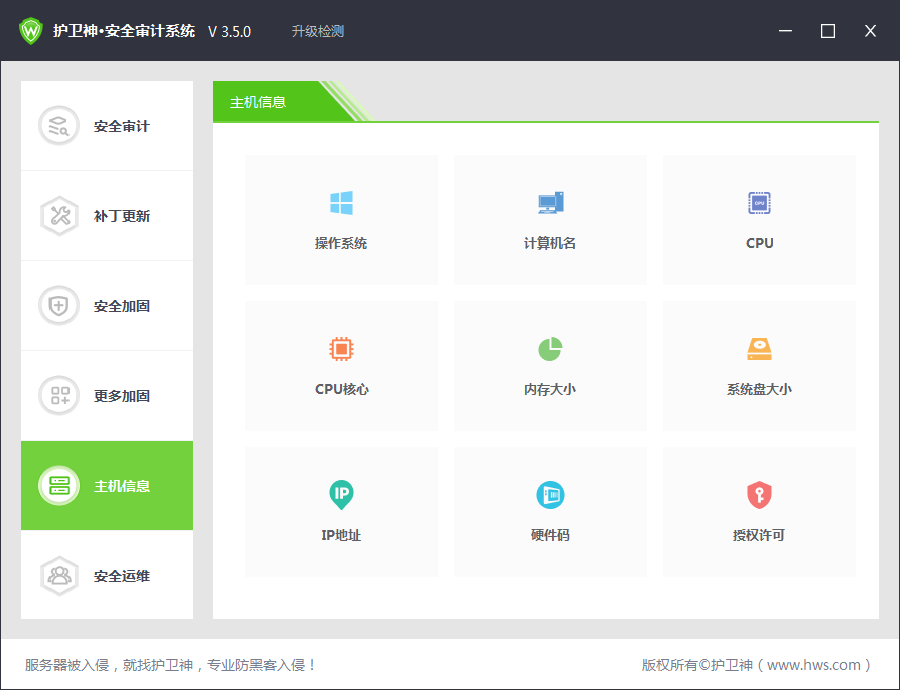The image size is (900, 690).
Task: Click the 安全加固 shield icon
Action: [x=59, y=306]
